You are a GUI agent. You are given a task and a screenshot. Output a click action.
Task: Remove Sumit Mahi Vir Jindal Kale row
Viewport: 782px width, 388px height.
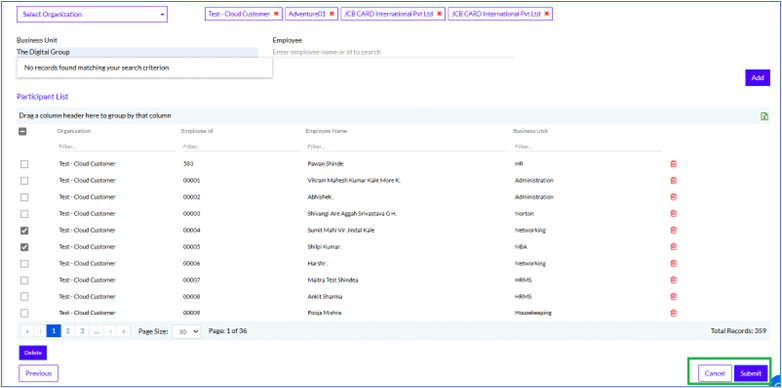(x=673, y=230)
